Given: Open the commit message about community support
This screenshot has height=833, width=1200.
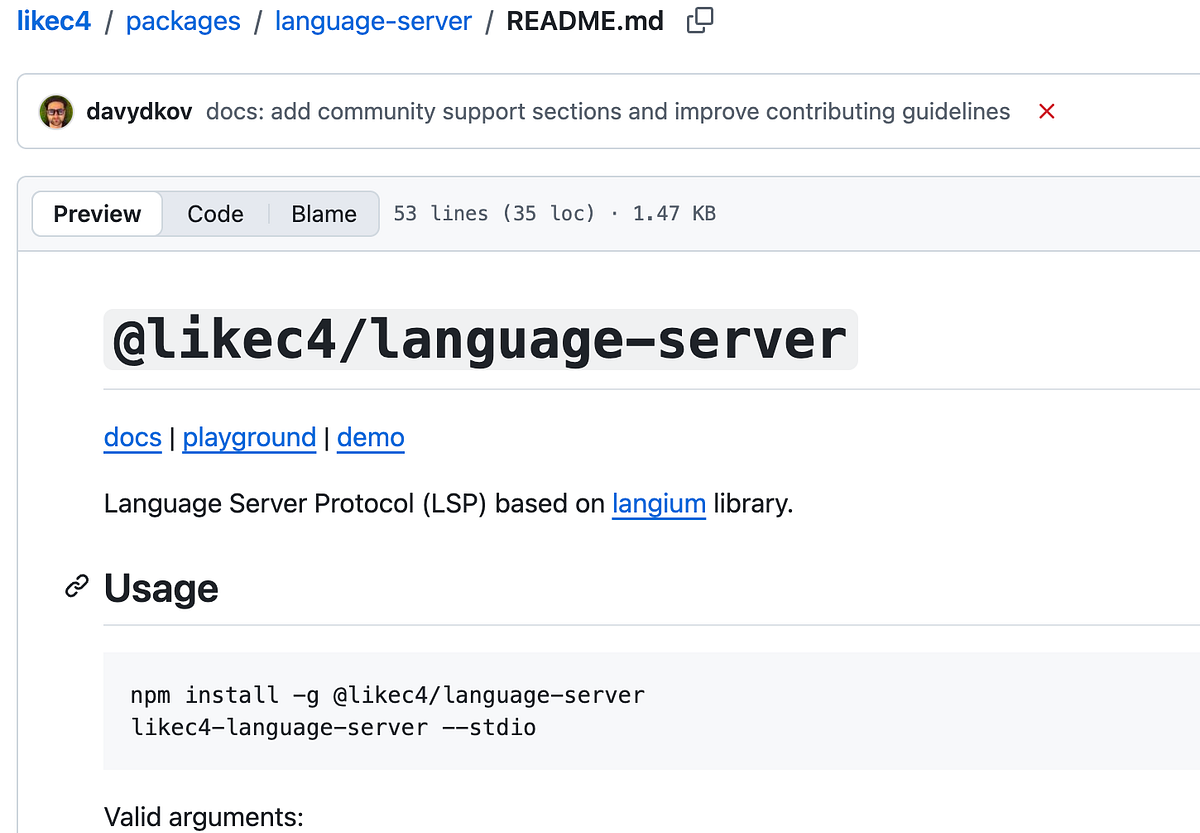Looking at the screenshot, I should [608, 112].
